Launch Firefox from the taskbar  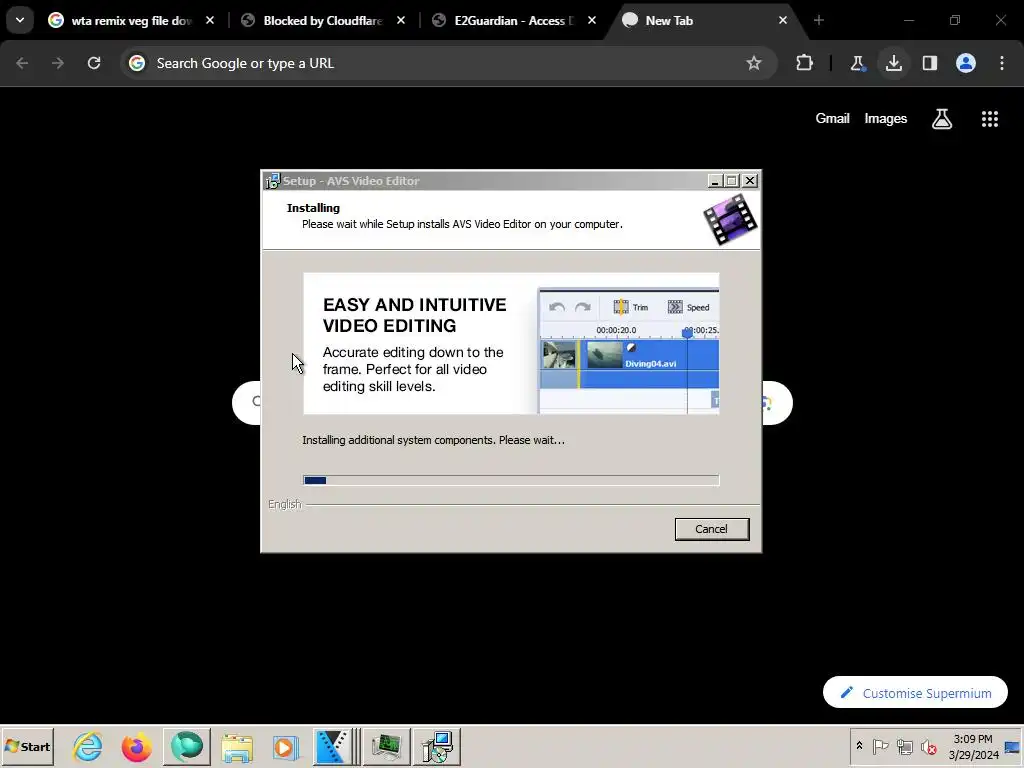pos(136,746)
